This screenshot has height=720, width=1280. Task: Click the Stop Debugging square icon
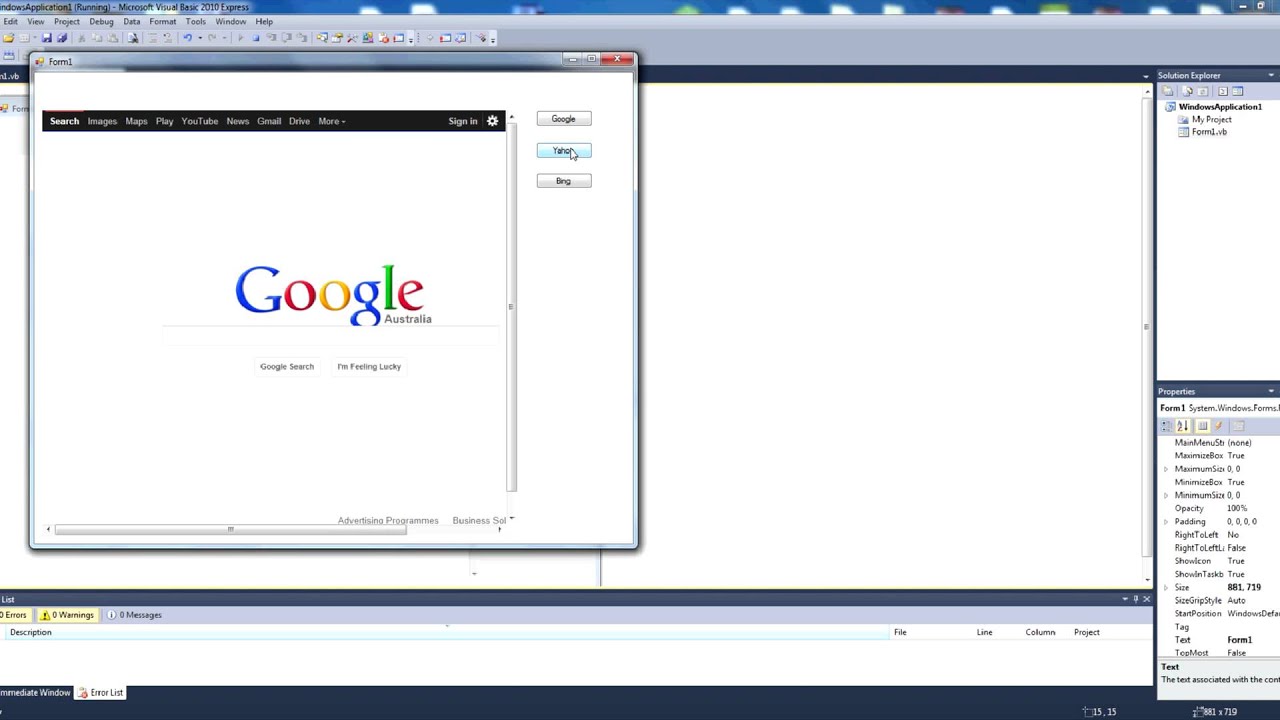click(x=256, y=38)
